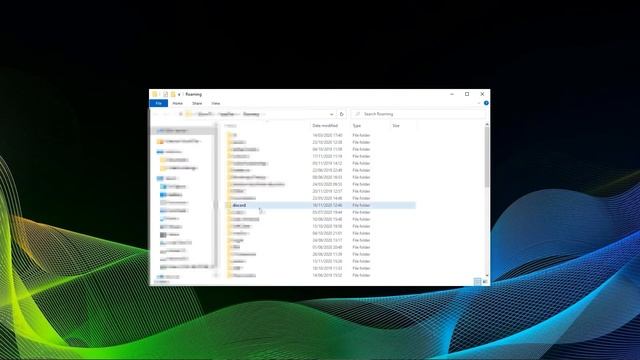Image resolution: width=640 pixels, height=360 pixels.
Task: Click the File folder type in discord row
Action: 361,205
